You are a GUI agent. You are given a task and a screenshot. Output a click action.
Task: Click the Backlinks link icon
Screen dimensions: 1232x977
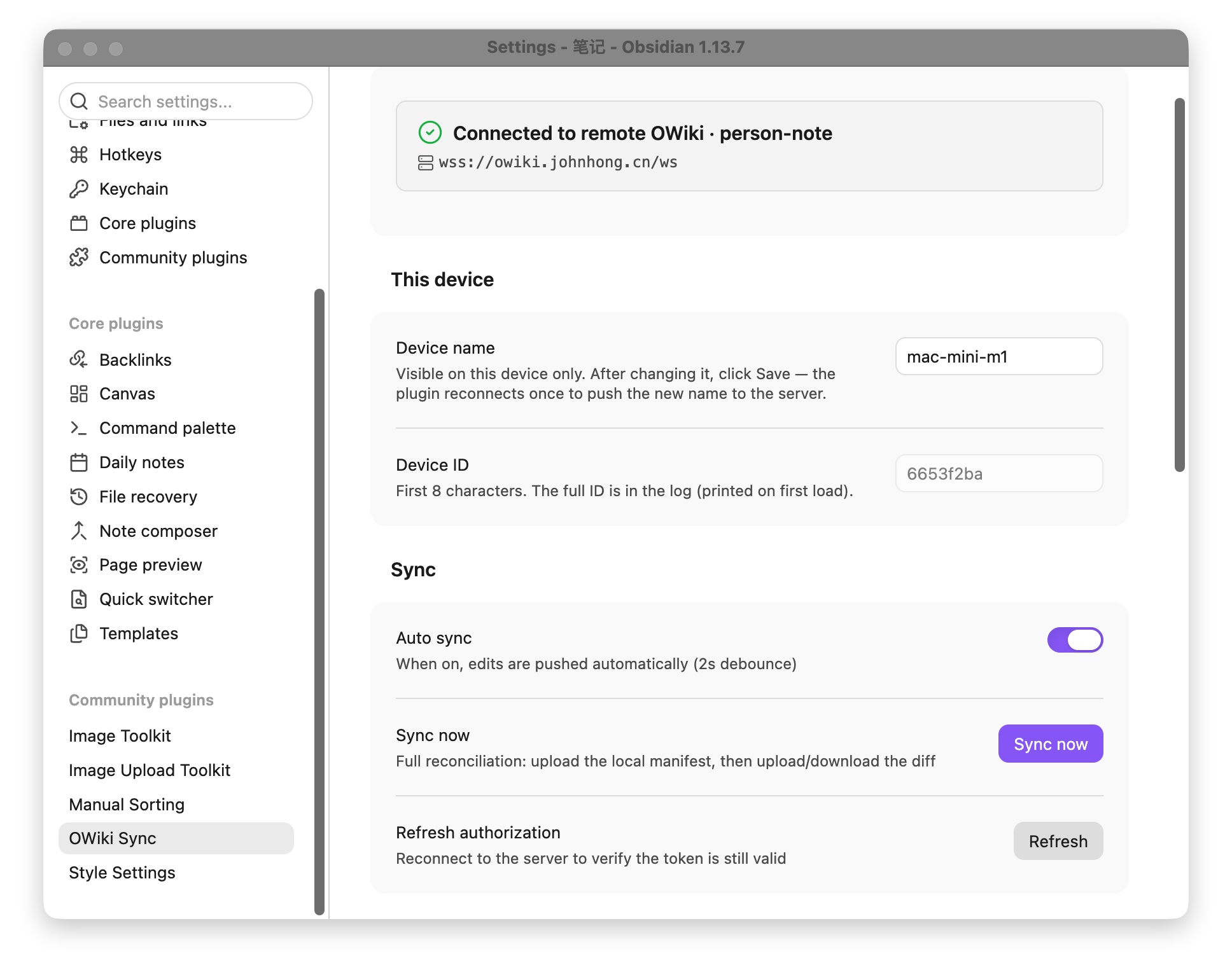pos(79,359)
